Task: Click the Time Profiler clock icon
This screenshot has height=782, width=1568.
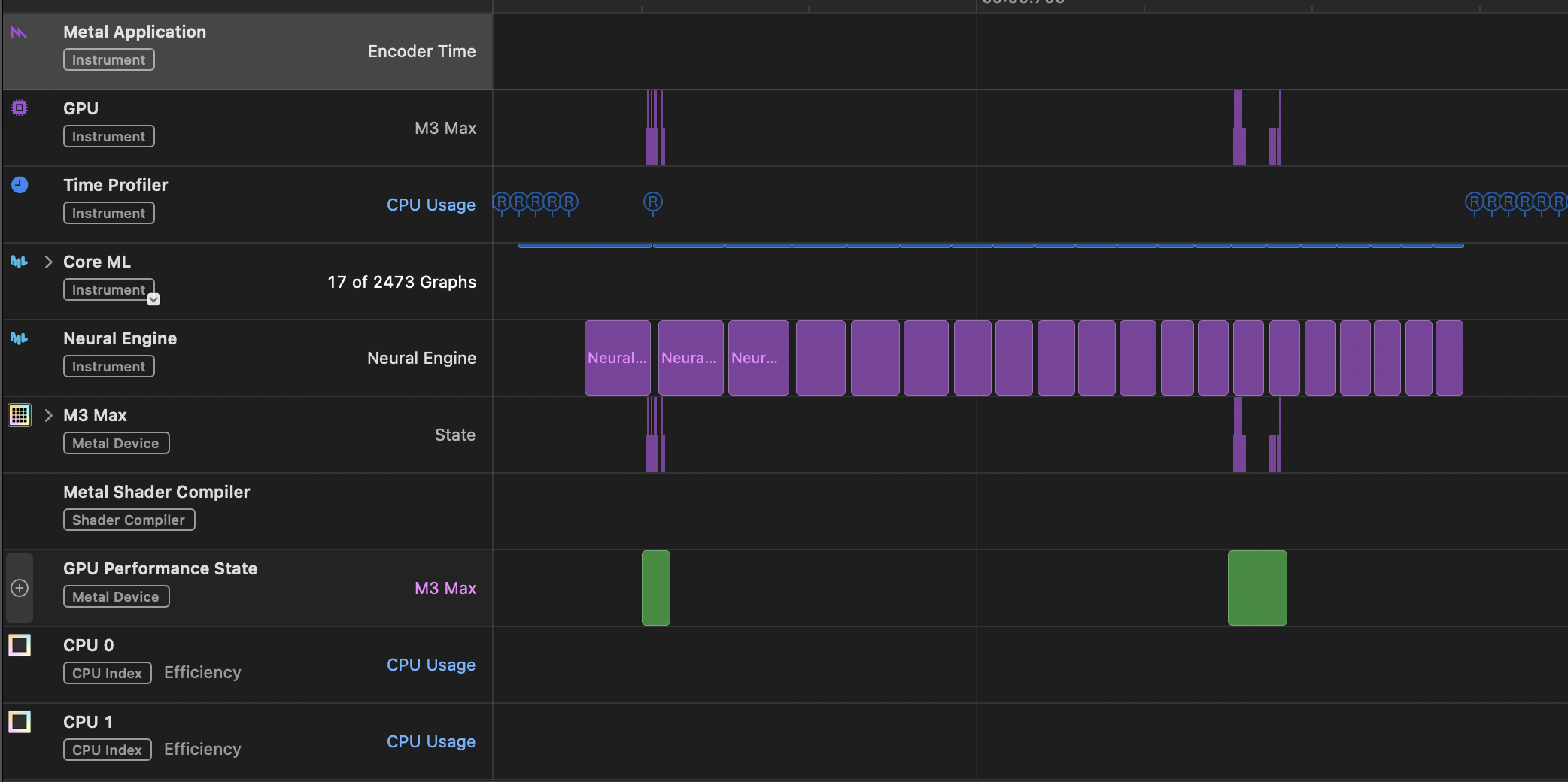Action: [20, 185]
